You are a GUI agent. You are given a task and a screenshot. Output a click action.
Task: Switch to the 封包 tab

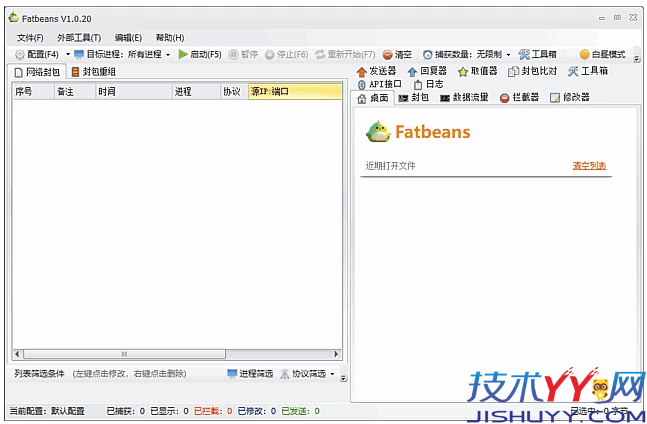point(414,97)
